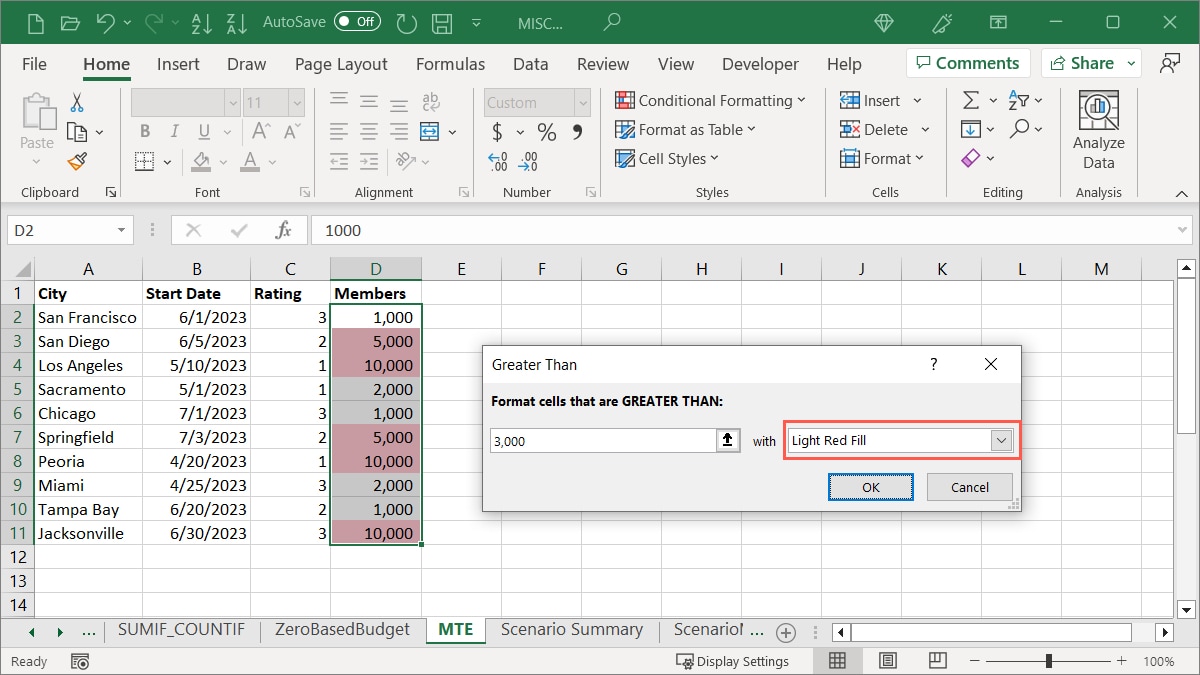
Task: Cancel the Greater Than dialog
Action: [968, 487]
